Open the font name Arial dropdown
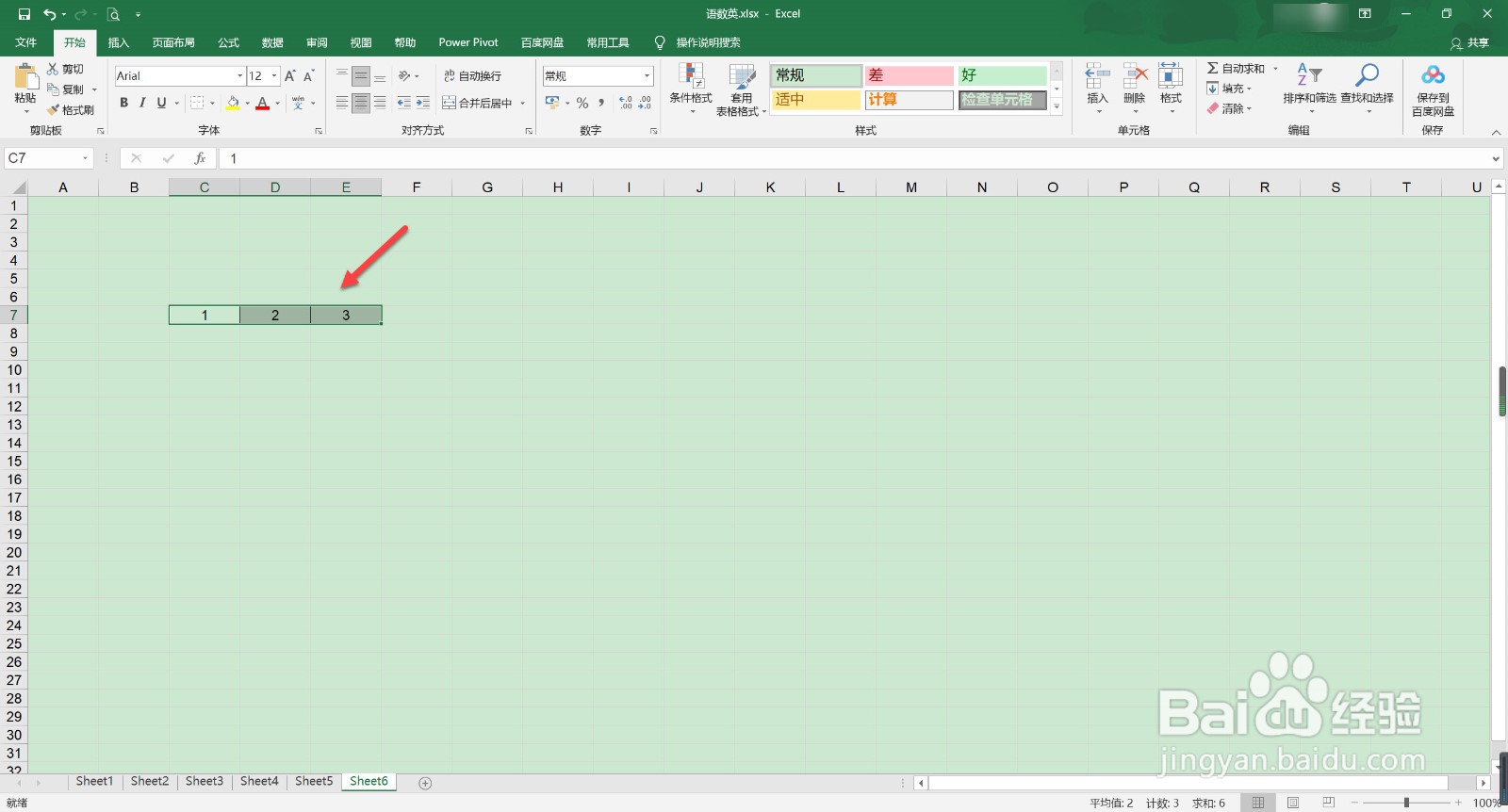This screenshot has width=1508, height=812. pos(239,75)
